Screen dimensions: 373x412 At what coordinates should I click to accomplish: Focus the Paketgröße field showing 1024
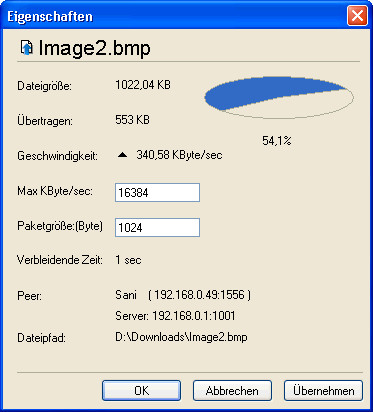tap(157, 227)
